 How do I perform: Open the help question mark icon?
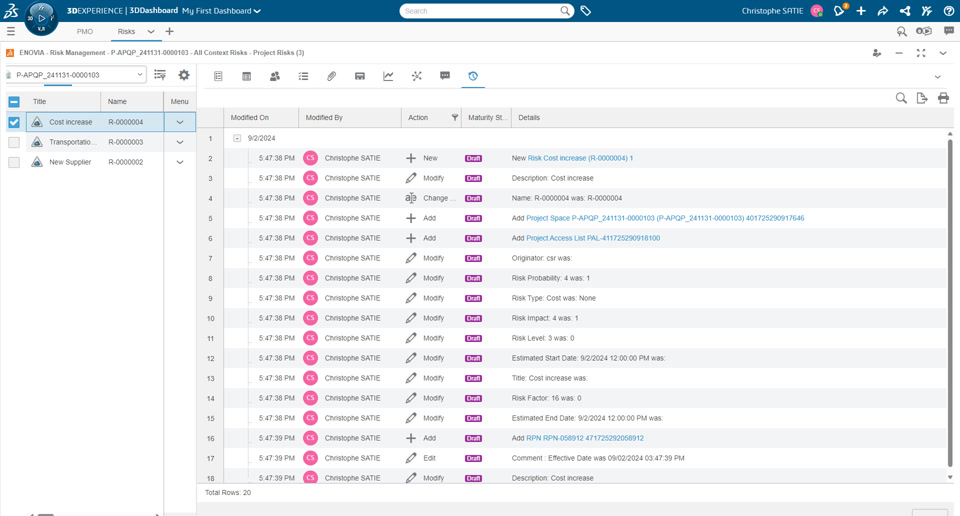(x=948, y=11)
